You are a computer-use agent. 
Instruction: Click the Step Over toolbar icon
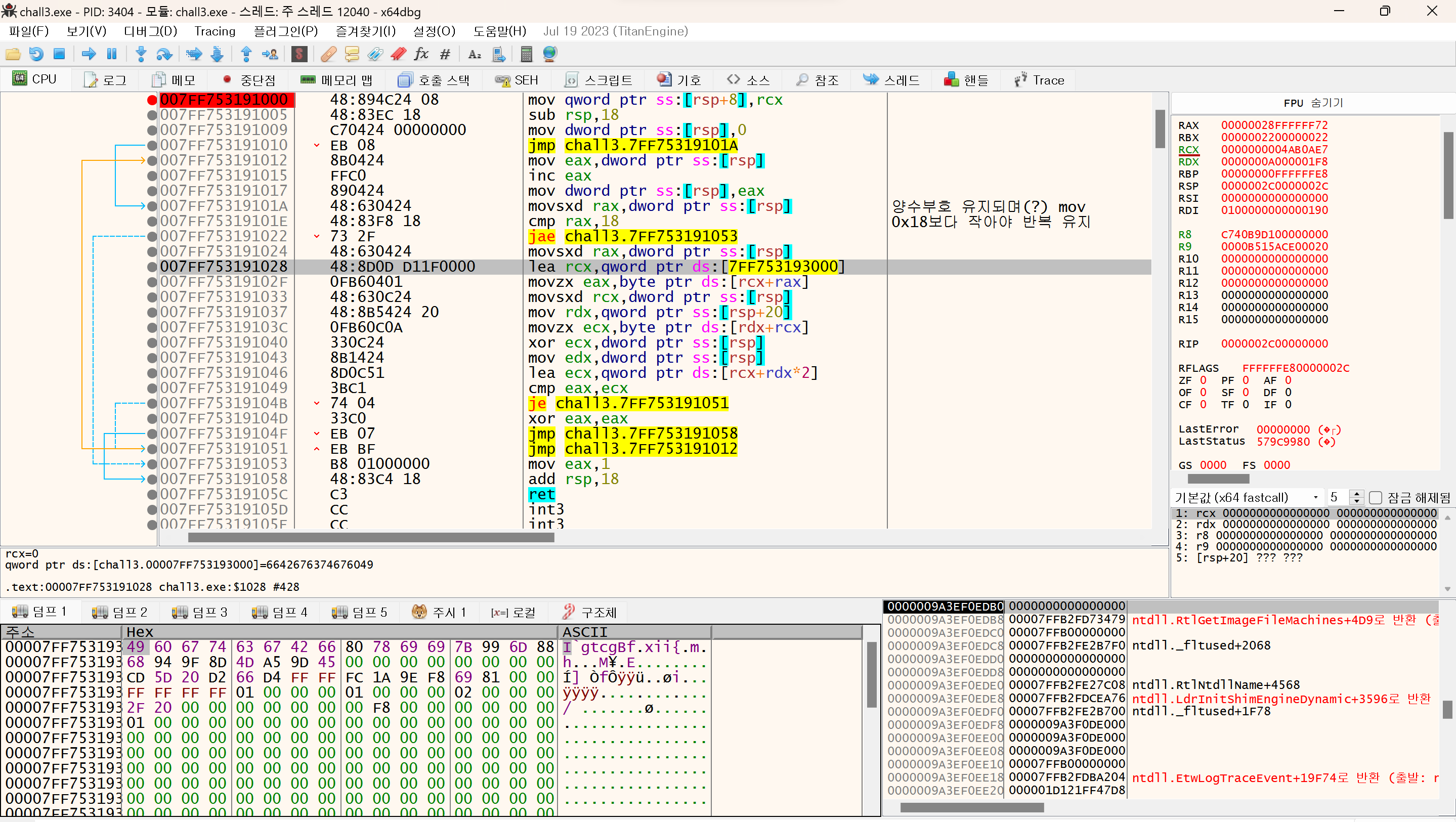[164, 54]
